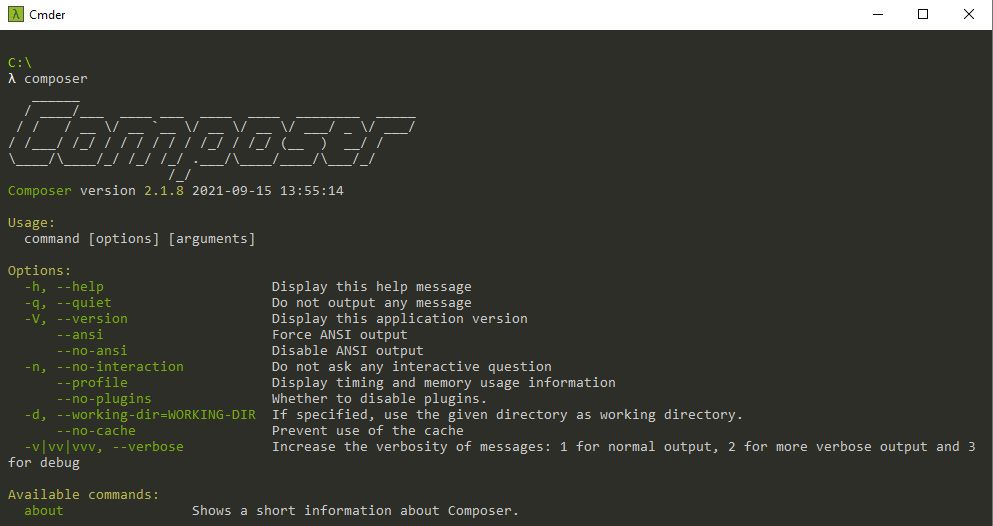Click the '-h, --help' option
This screenshot has height=526, width=993.
click(x=64, y=287)
